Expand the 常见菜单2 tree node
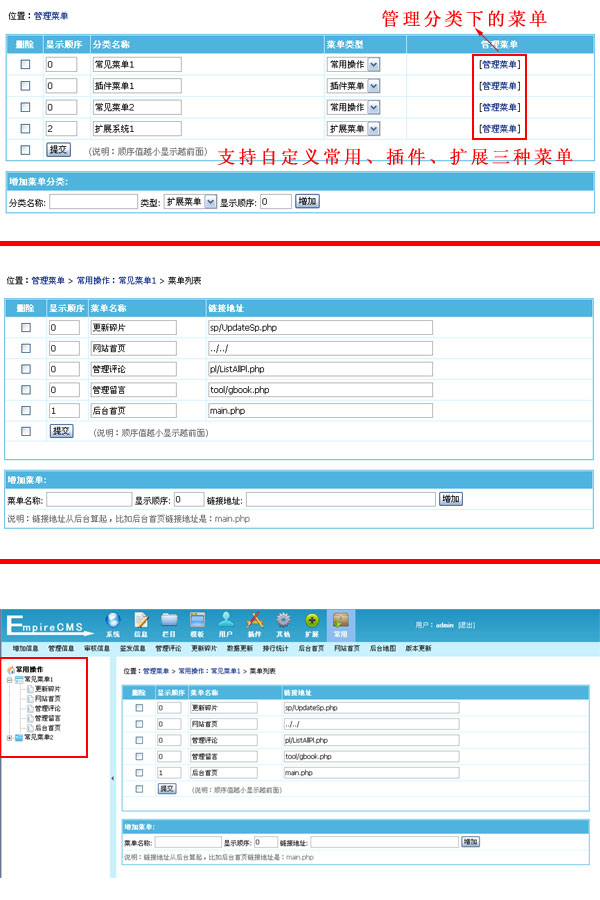The width and height of the screenshot is (600, 900). pos(10,738)
